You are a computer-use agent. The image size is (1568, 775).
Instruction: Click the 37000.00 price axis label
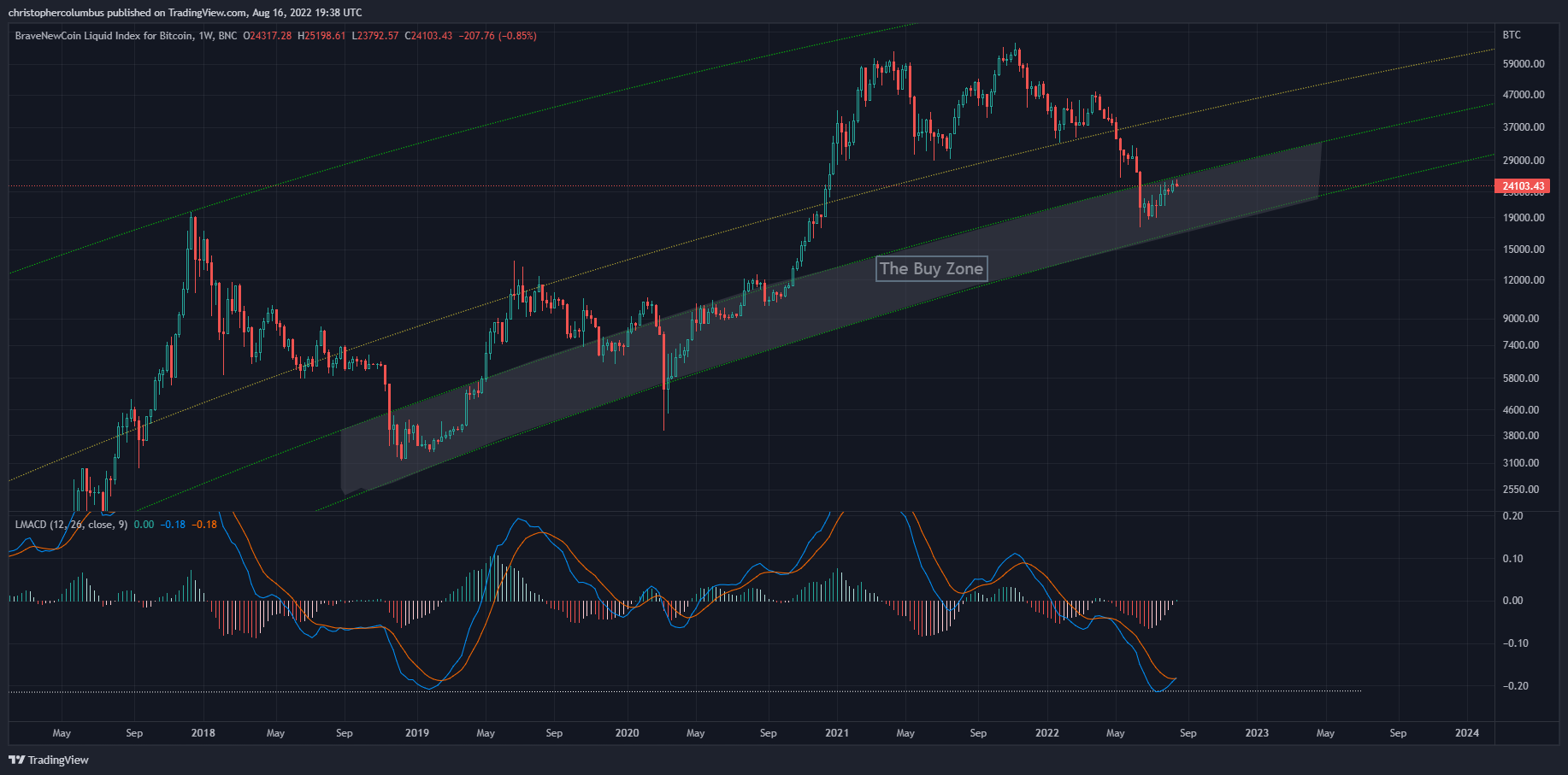(1524, 127)
